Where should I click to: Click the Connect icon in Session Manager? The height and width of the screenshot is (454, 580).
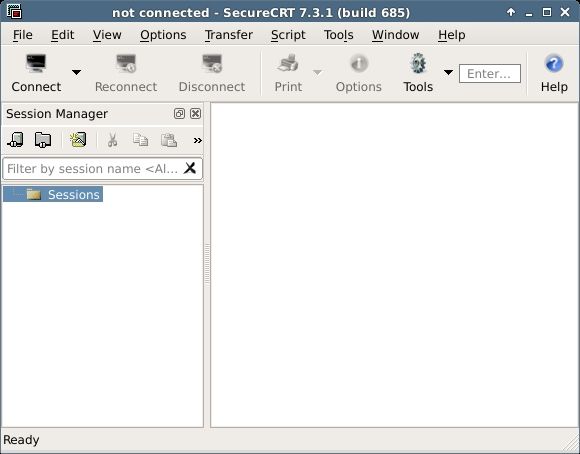pyautogui.click(x=15, y=140)
